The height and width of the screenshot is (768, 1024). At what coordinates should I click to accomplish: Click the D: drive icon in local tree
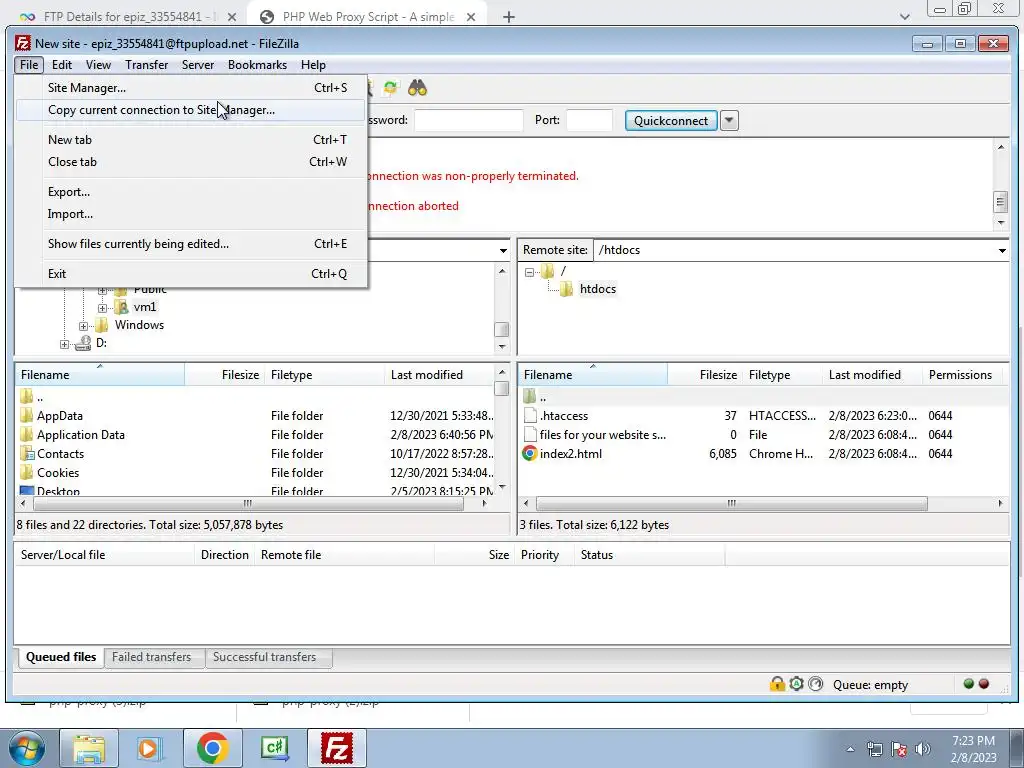point(83,343)
